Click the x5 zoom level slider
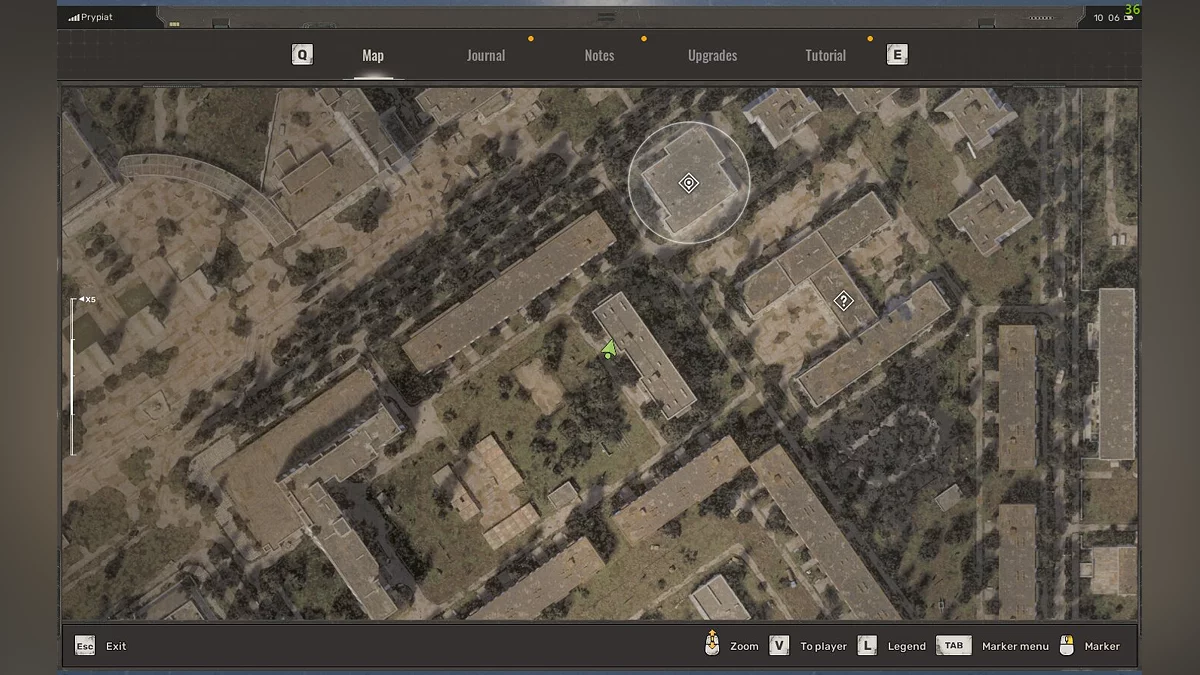 tap(73, 375)
